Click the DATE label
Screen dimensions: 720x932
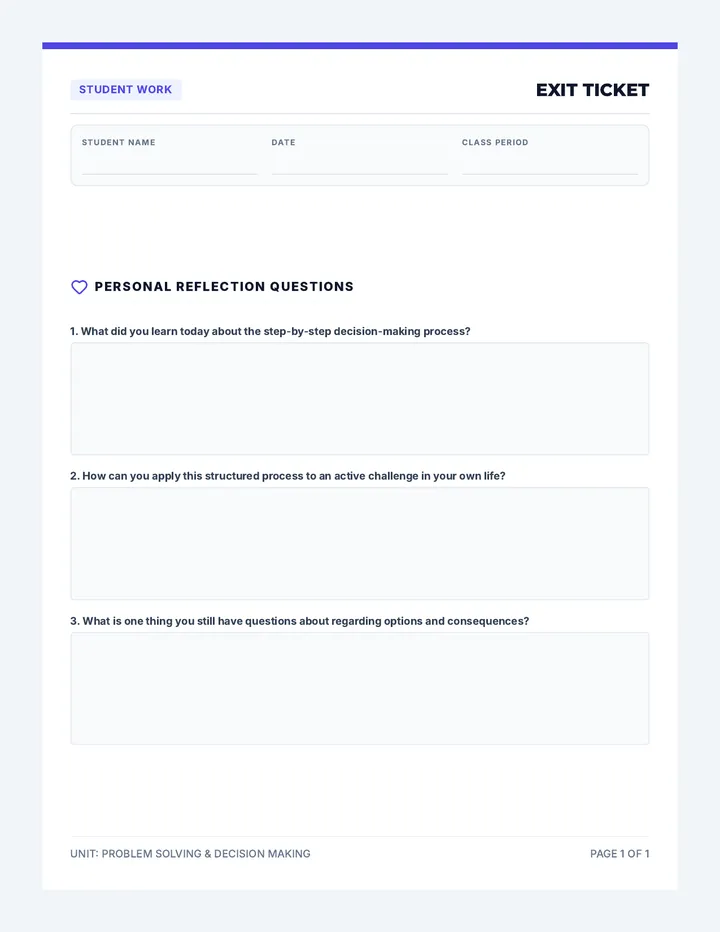[x=284, y=143]
